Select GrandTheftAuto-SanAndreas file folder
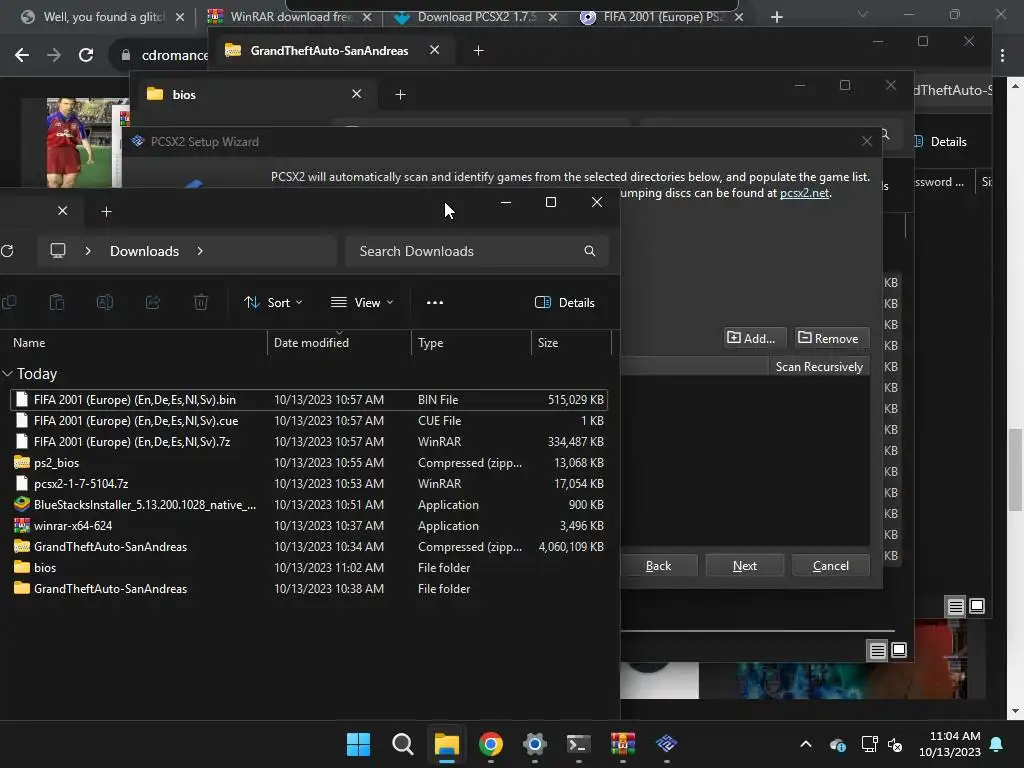Image resolution: width=1024 pixels, height=768 pixels. tap(309, 588)
